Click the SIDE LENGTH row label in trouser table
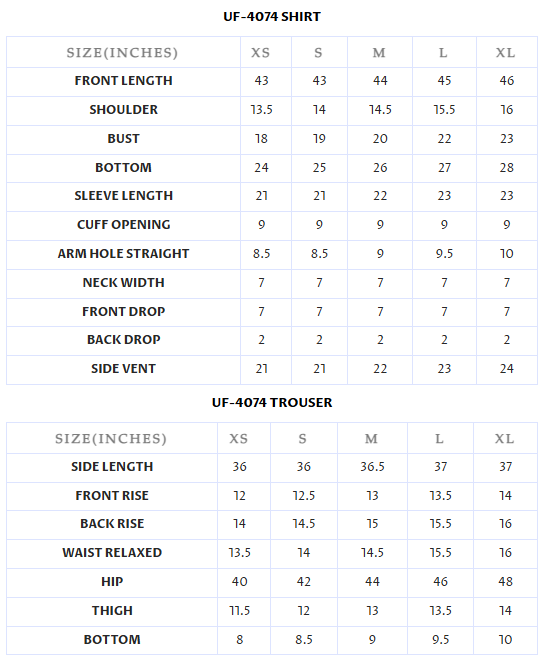This screenshot has width=544, height=662. [x=112, y=467]
